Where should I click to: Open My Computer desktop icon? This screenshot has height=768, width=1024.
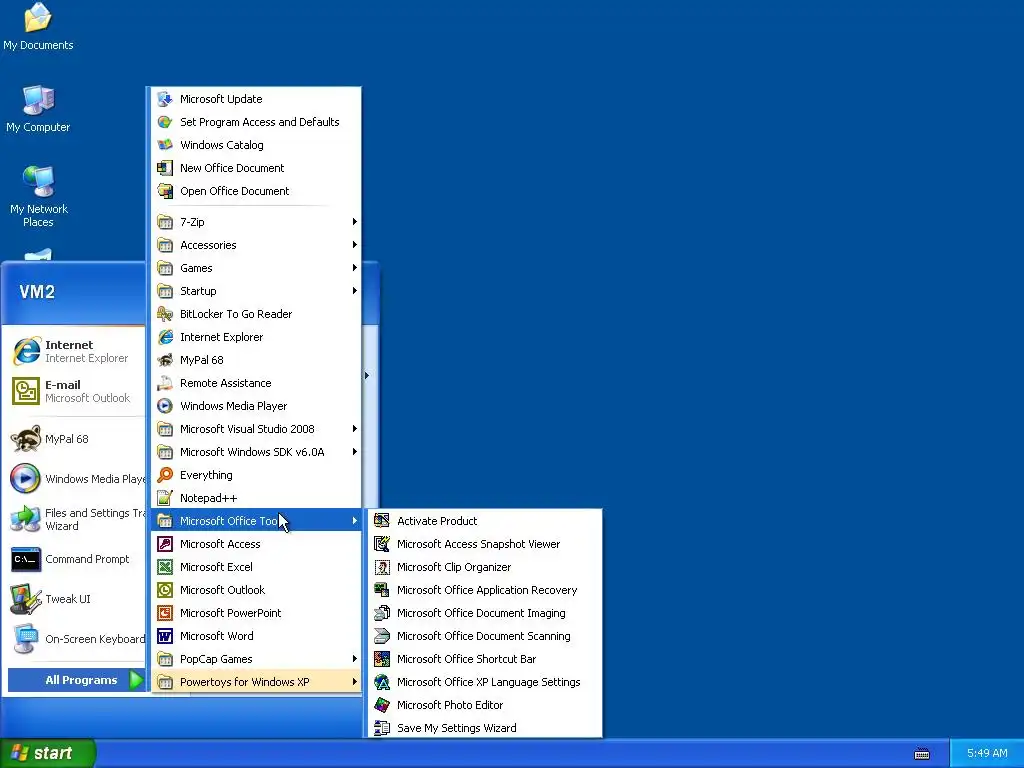point(38,108)
